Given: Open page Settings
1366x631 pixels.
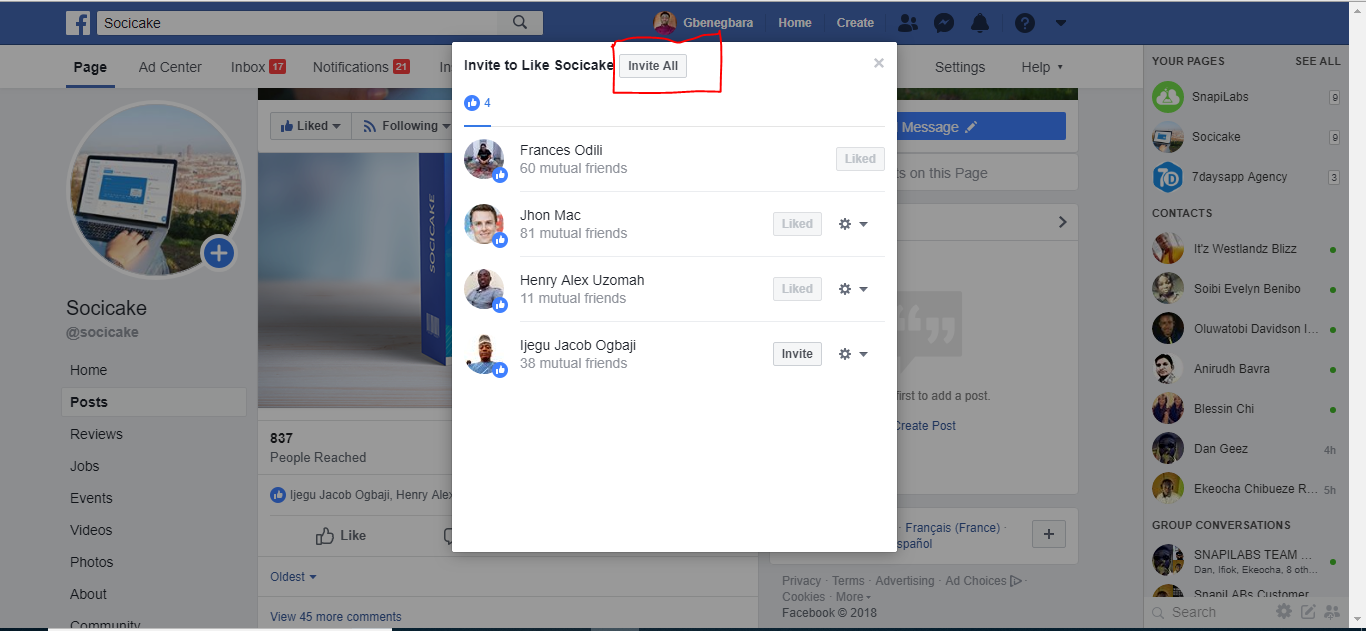Looking at the screenshot, I should click(960, 67).
